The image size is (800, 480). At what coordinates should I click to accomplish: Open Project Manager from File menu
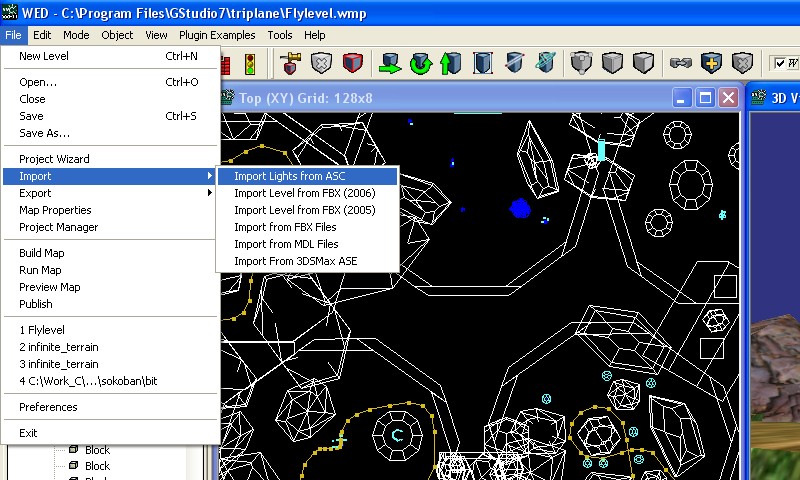pos(111,227)
